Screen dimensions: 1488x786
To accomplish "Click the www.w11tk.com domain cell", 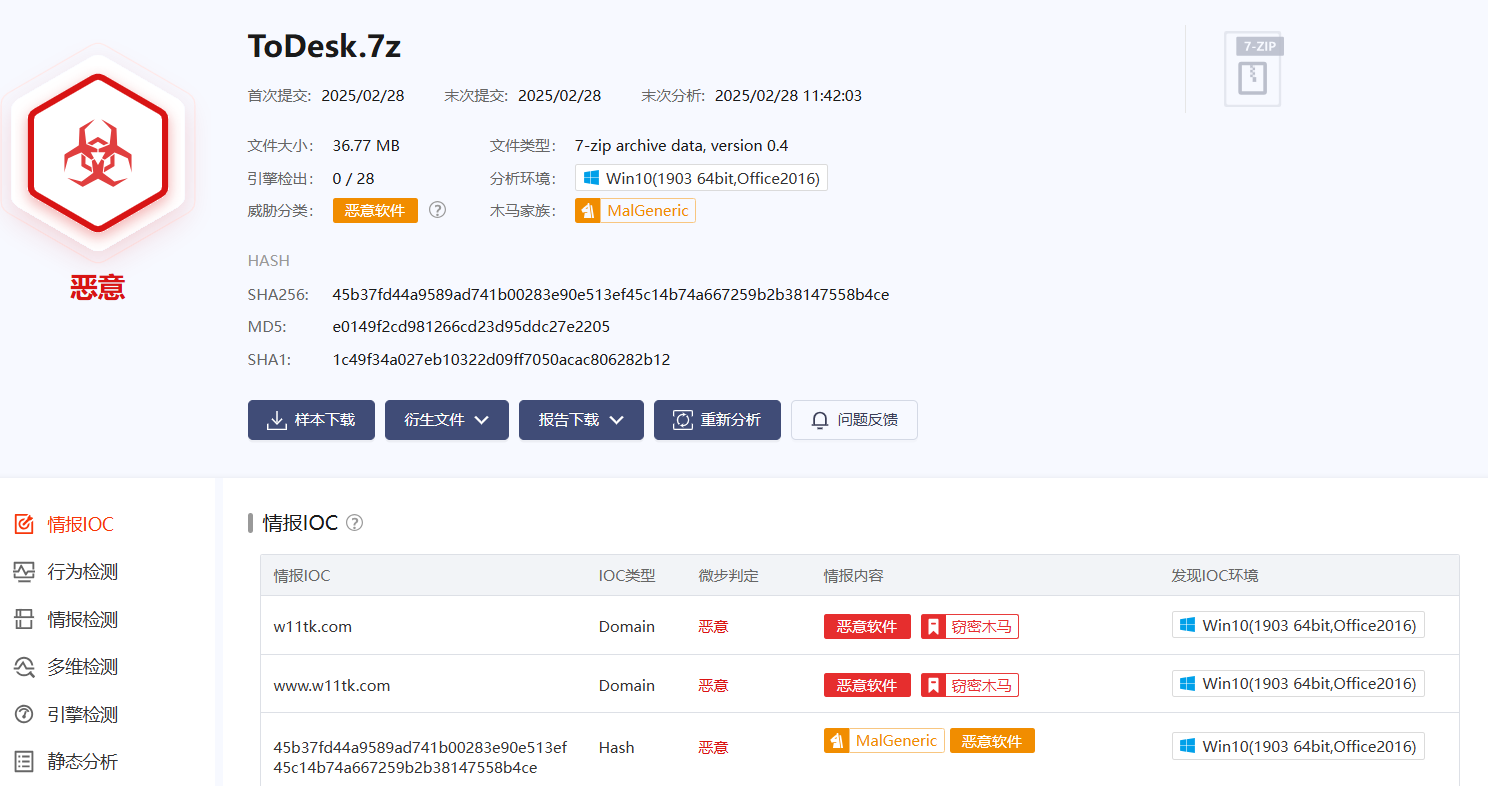I will [332, 685].
